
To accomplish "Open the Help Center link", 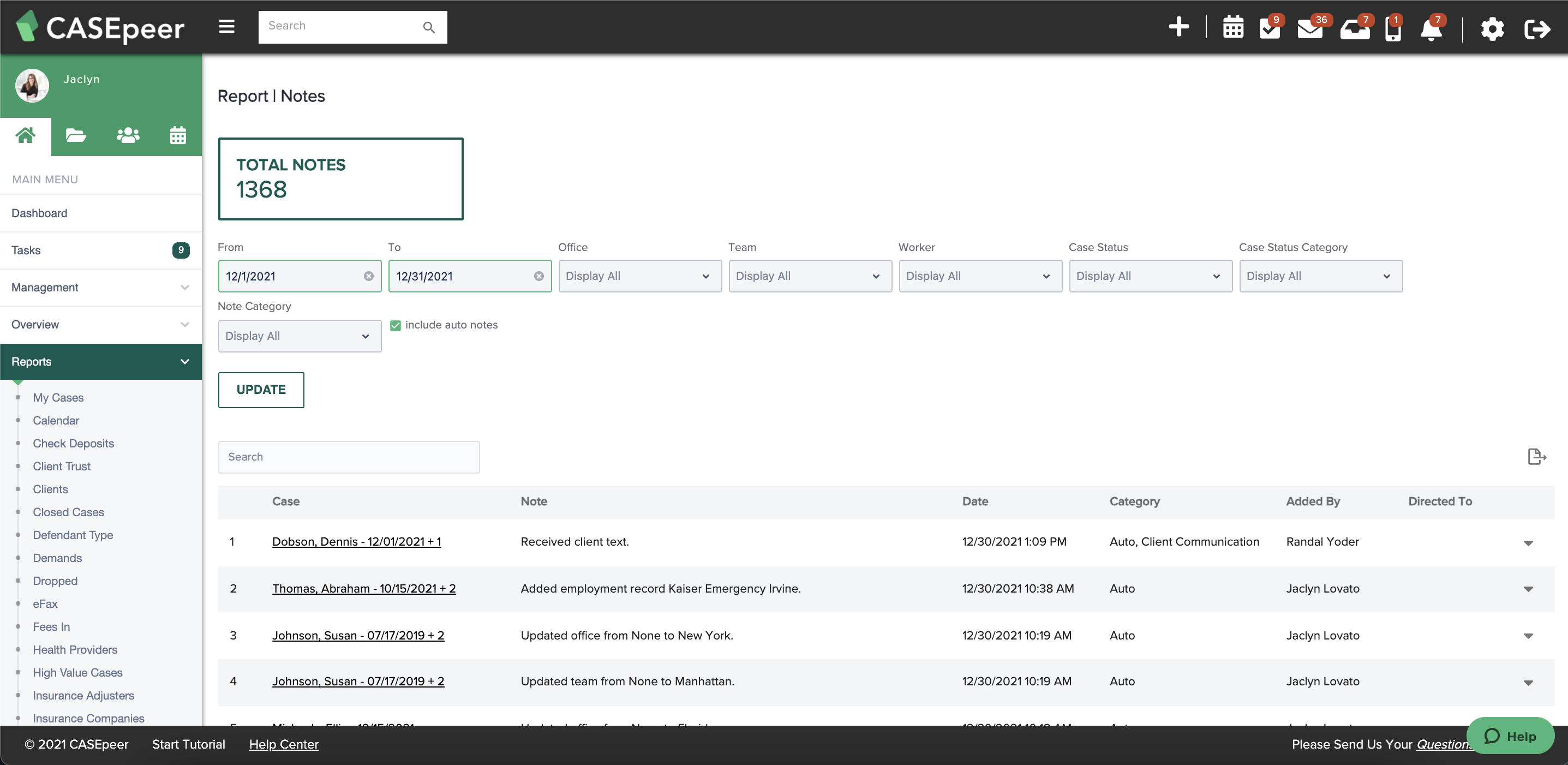I will pos(284,744).
